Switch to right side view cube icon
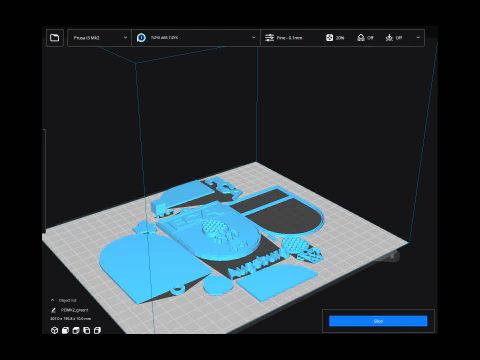The height and width of the screenshot is (360, 480). point(97,330)
